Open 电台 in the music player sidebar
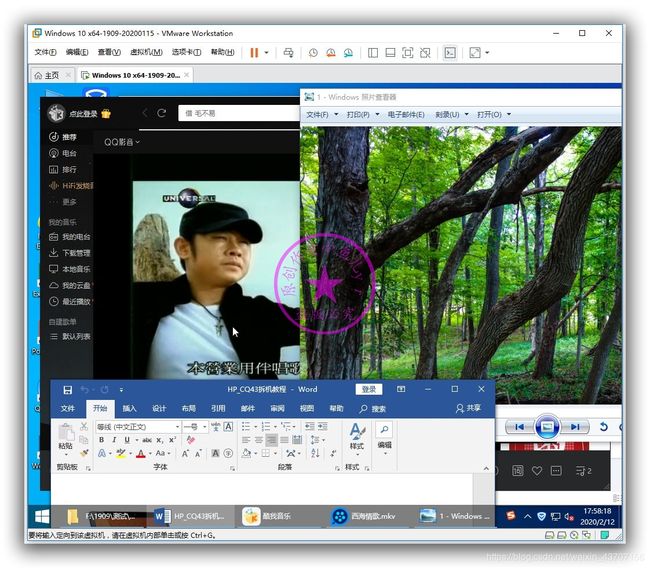Image resolution: width=650 pixels, height=568 pixels. click(63, 153)
